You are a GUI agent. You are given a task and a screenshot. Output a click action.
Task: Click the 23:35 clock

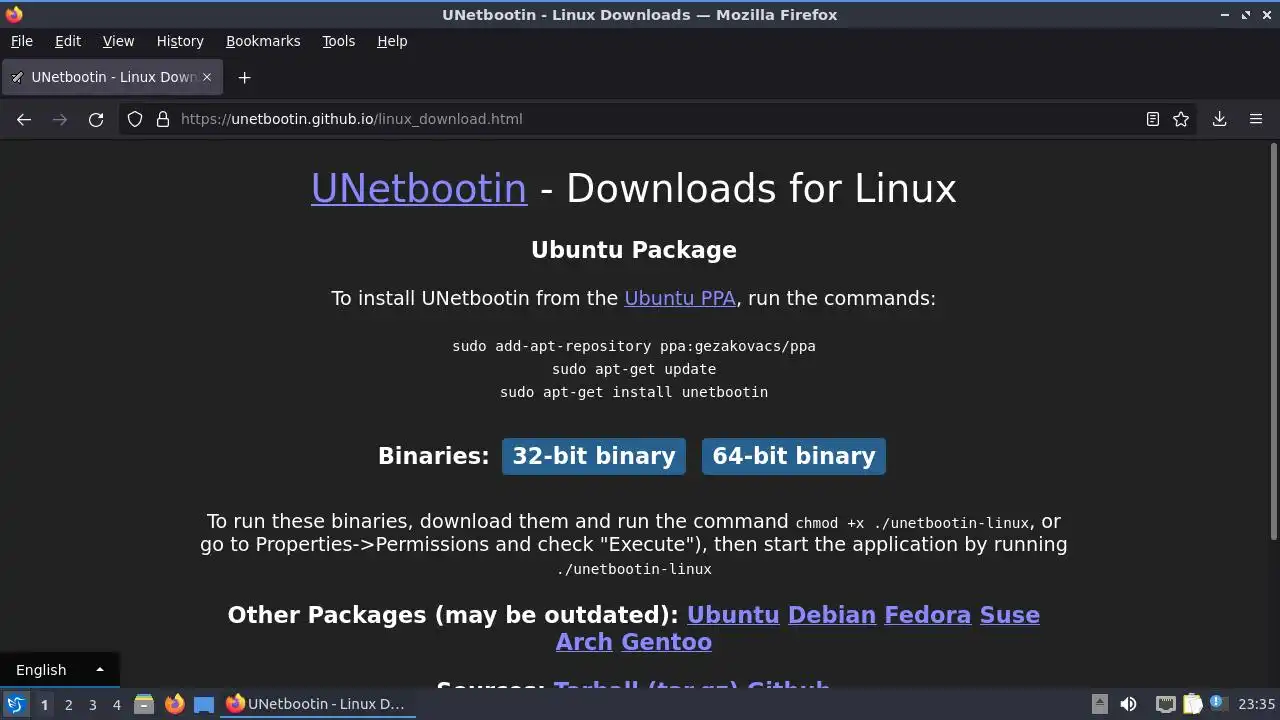[x=1257, y=704]
